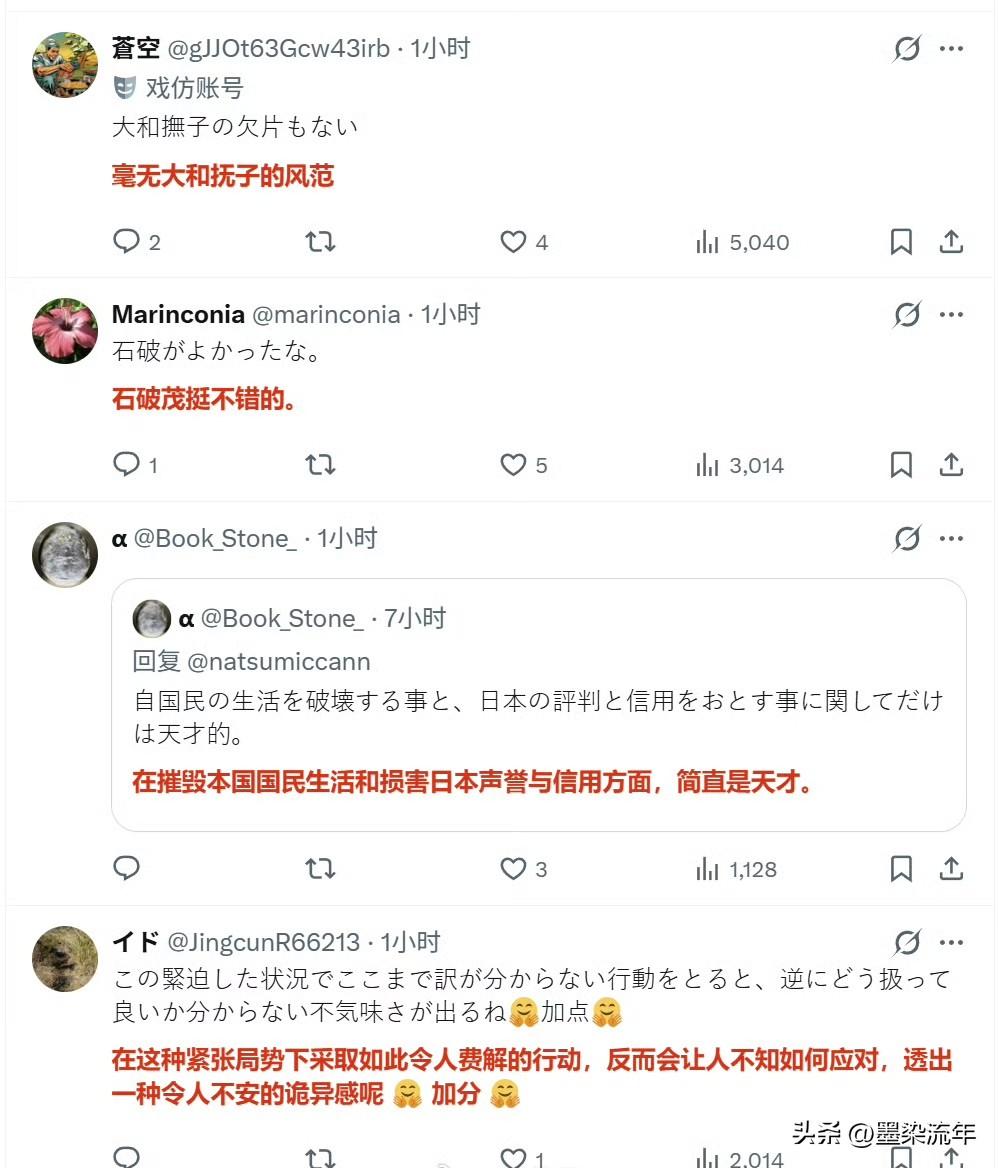Open the @marinconia profile handle
Screen dimensions: 998x1168
pos(326,314)
